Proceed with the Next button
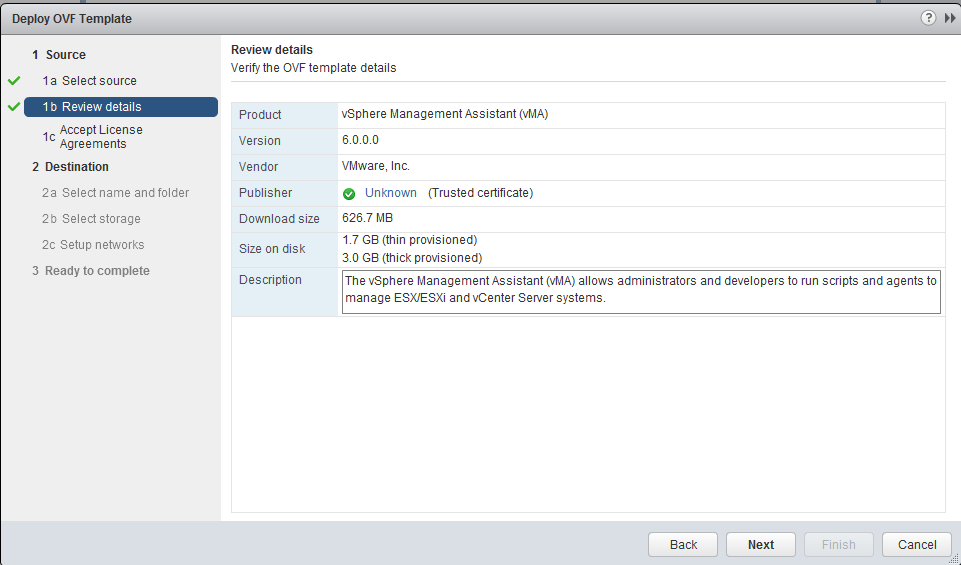This screenshot has height=565, width=961. pos(761,544)
